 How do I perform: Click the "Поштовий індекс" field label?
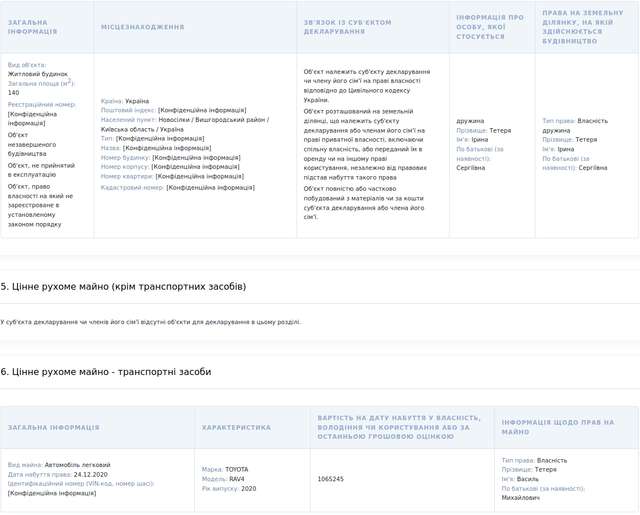(127, 110)
